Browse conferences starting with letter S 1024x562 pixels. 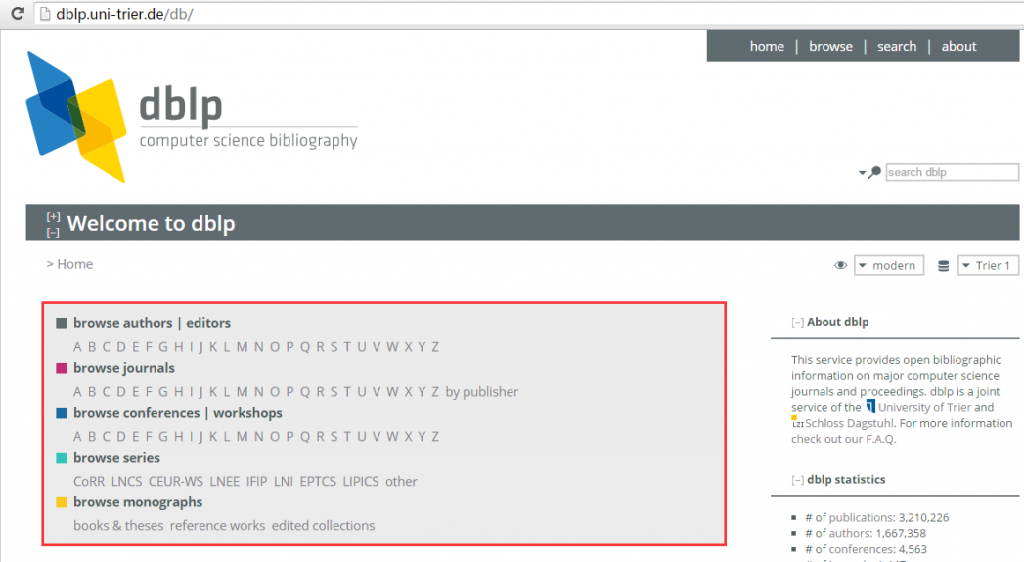click(x=334, y=436)
